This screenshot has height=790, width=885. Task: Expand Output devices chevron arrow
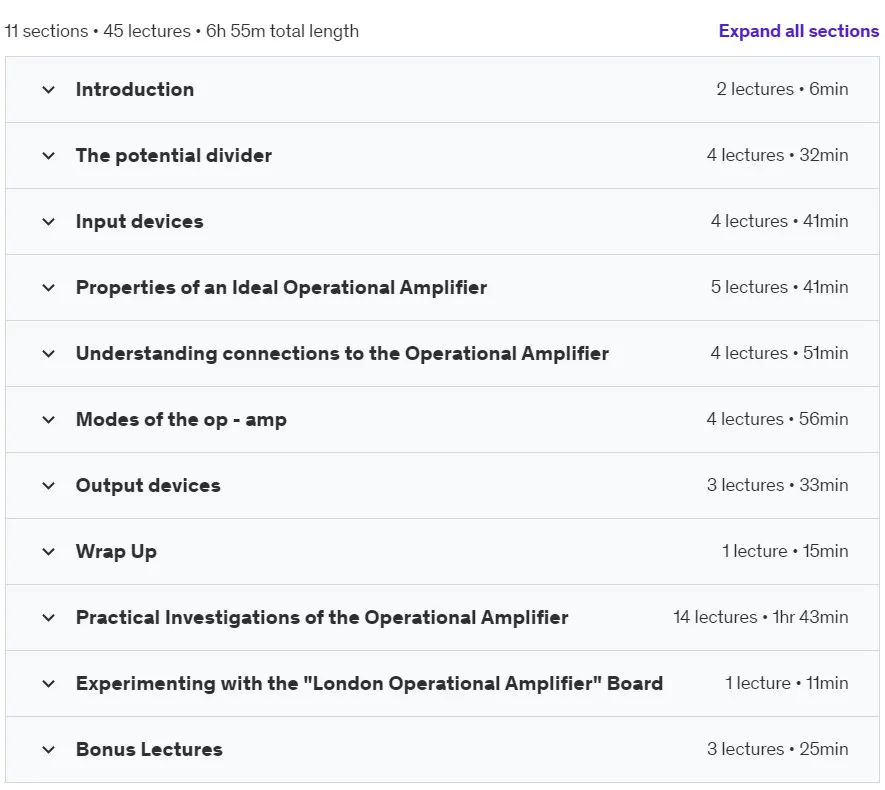pyautogui.click(x=49, y=486)
